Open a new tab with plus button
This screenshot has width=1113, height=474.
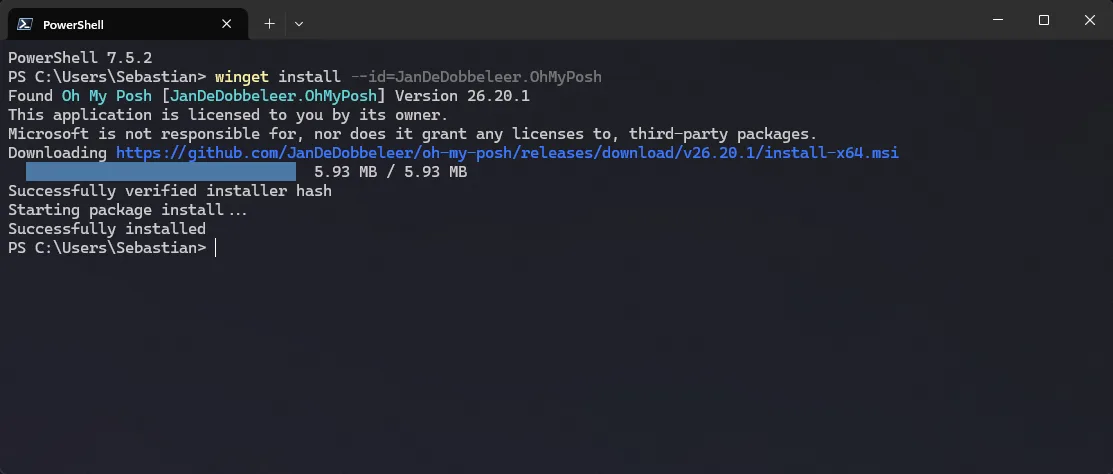coord(269,23)
